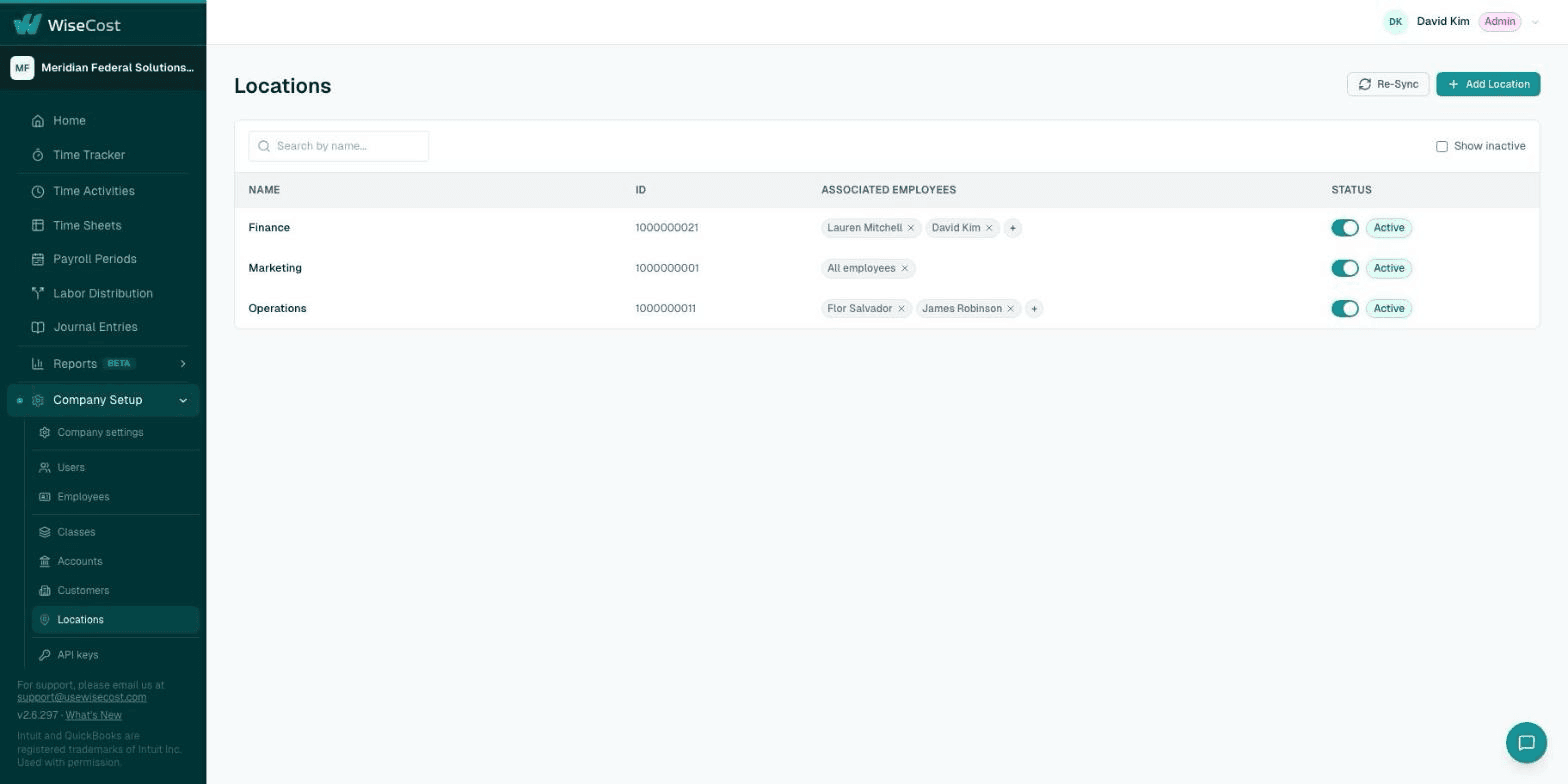This screenshot has width=1568, height=784.
Task: Select the Operations location name
Action: click(x=277, y=309)
